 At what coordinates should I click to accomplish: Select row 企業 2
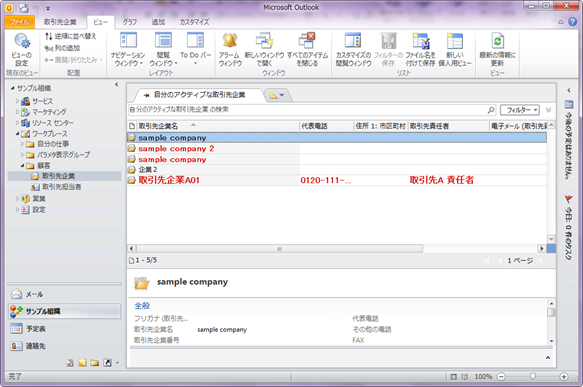pyautogui.click(x=337, y=170)
